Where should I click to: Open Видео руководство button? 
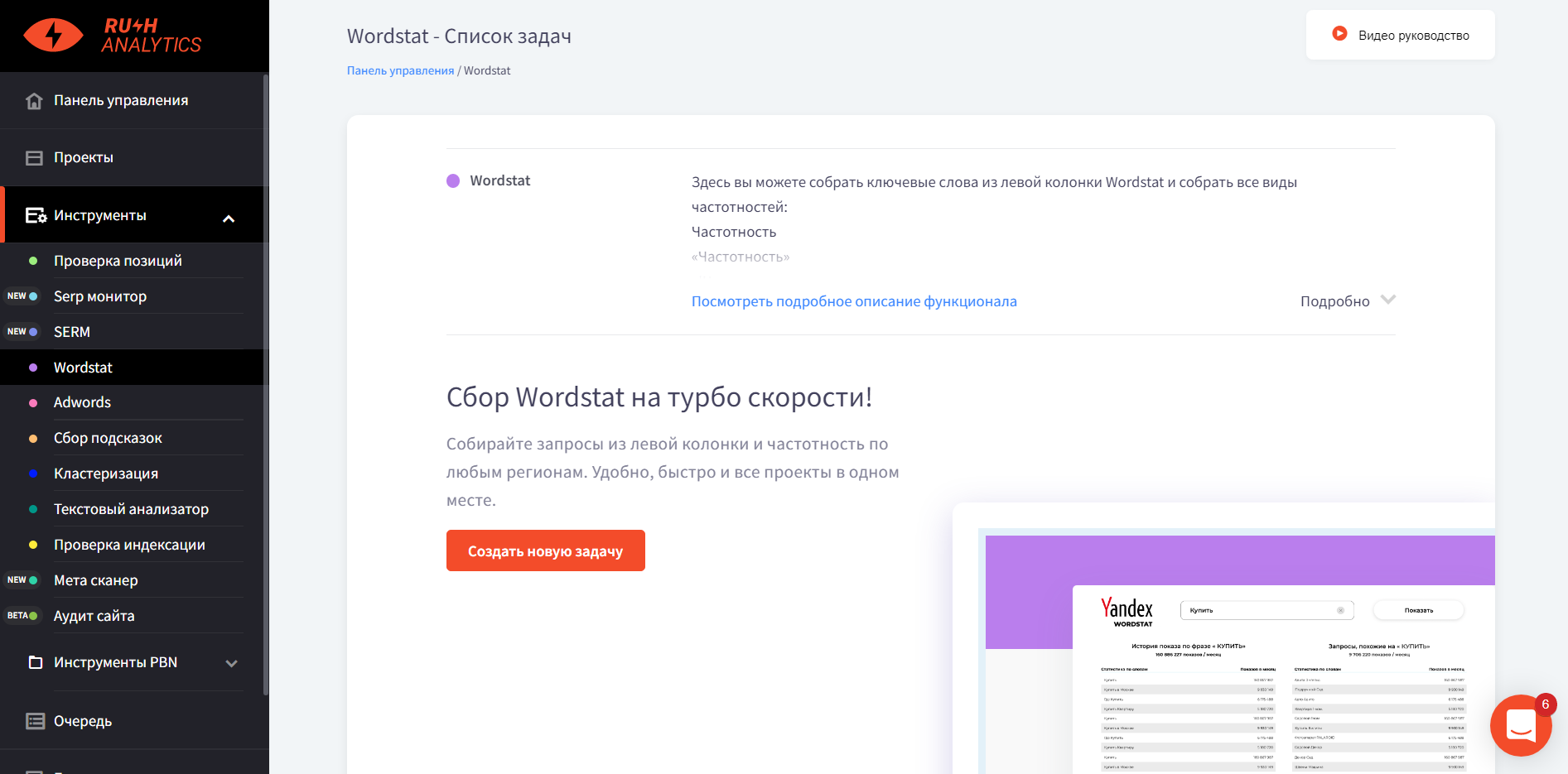coord(1400,35)
